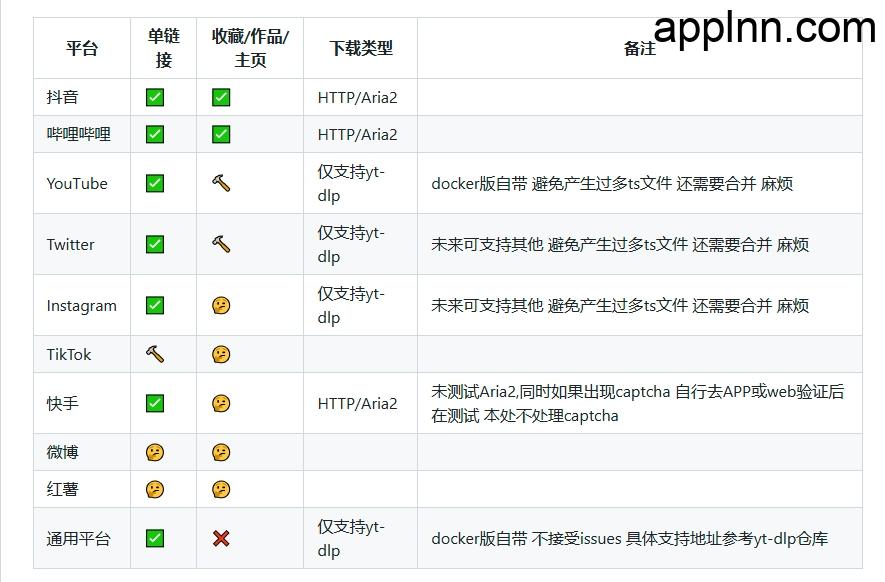Click the 快手 note about captcha
This screenshot has width=885, height=582.
point(638,404)
